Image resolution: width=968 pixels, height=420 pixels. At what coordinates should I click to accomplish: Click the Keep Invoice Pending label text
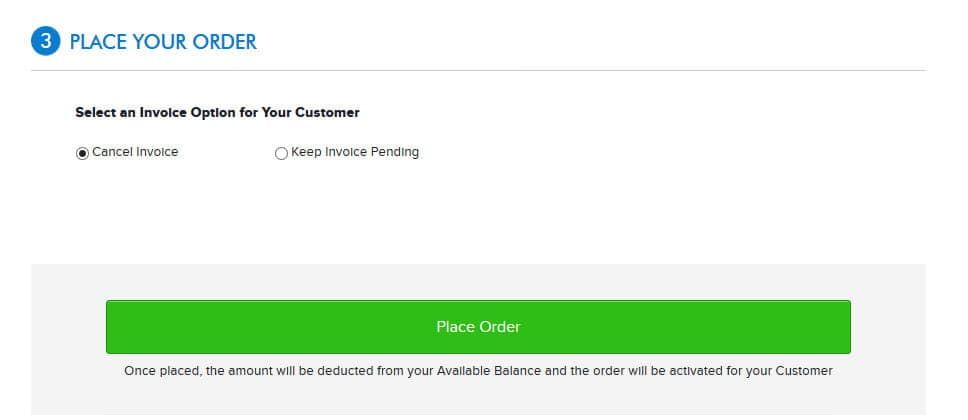click(355, 152)
